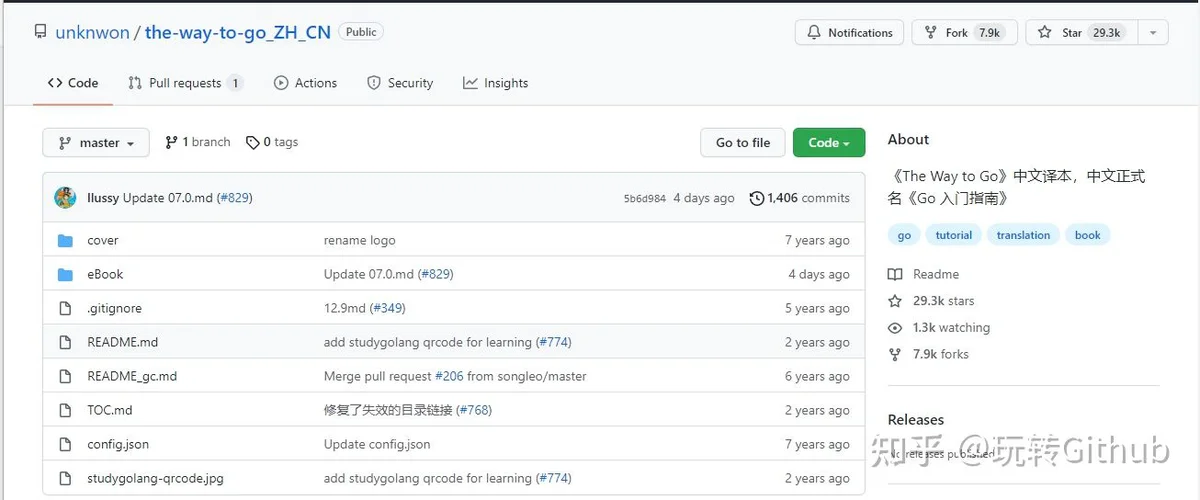The height and width of the screenshot is (500, 1200).
Task: Click the eBook folder icon
Action: click(x=66, y=274)
